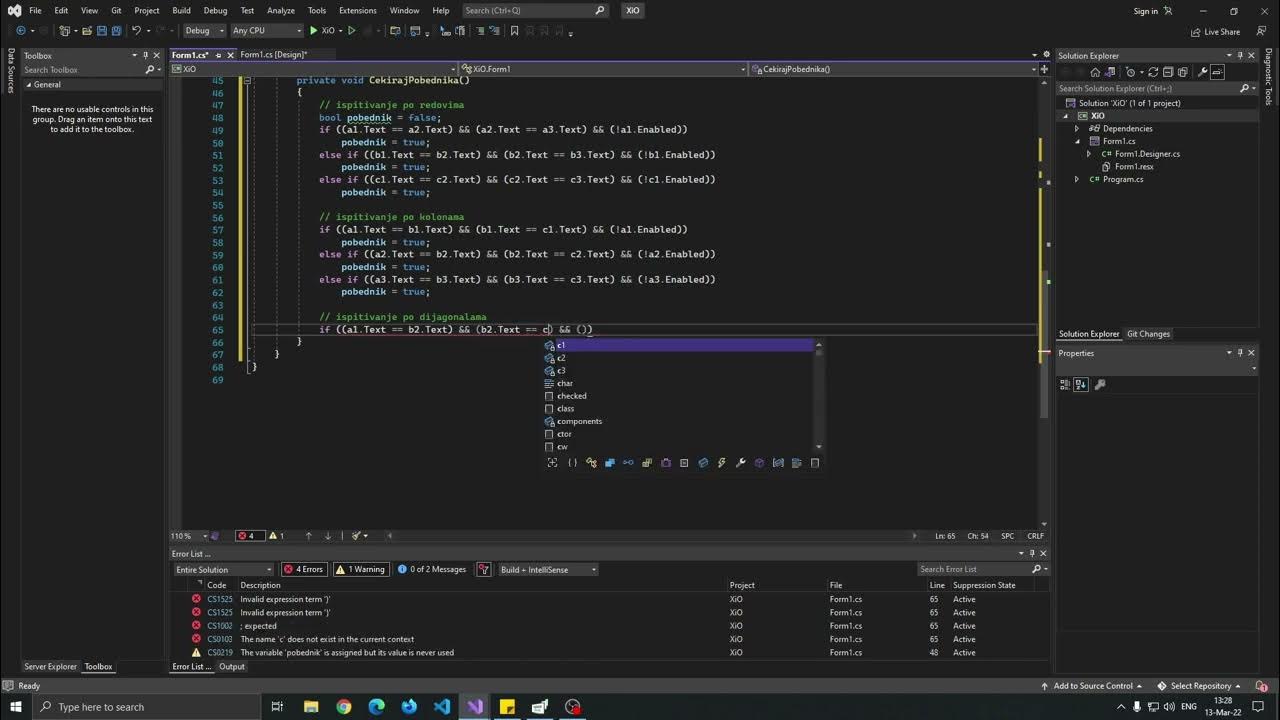Switch to the Form1.cs [Design]* tab
This screenshot has width=1280, height=720.
(273, 55)
